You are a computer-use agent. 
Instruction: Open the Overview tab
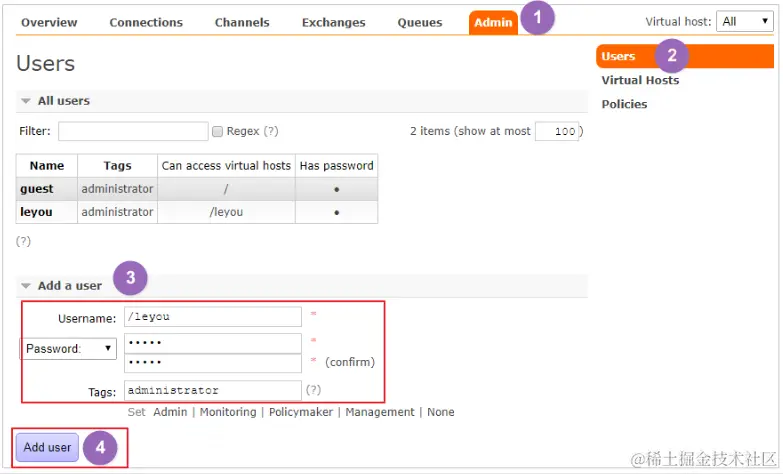pos(49,22)
